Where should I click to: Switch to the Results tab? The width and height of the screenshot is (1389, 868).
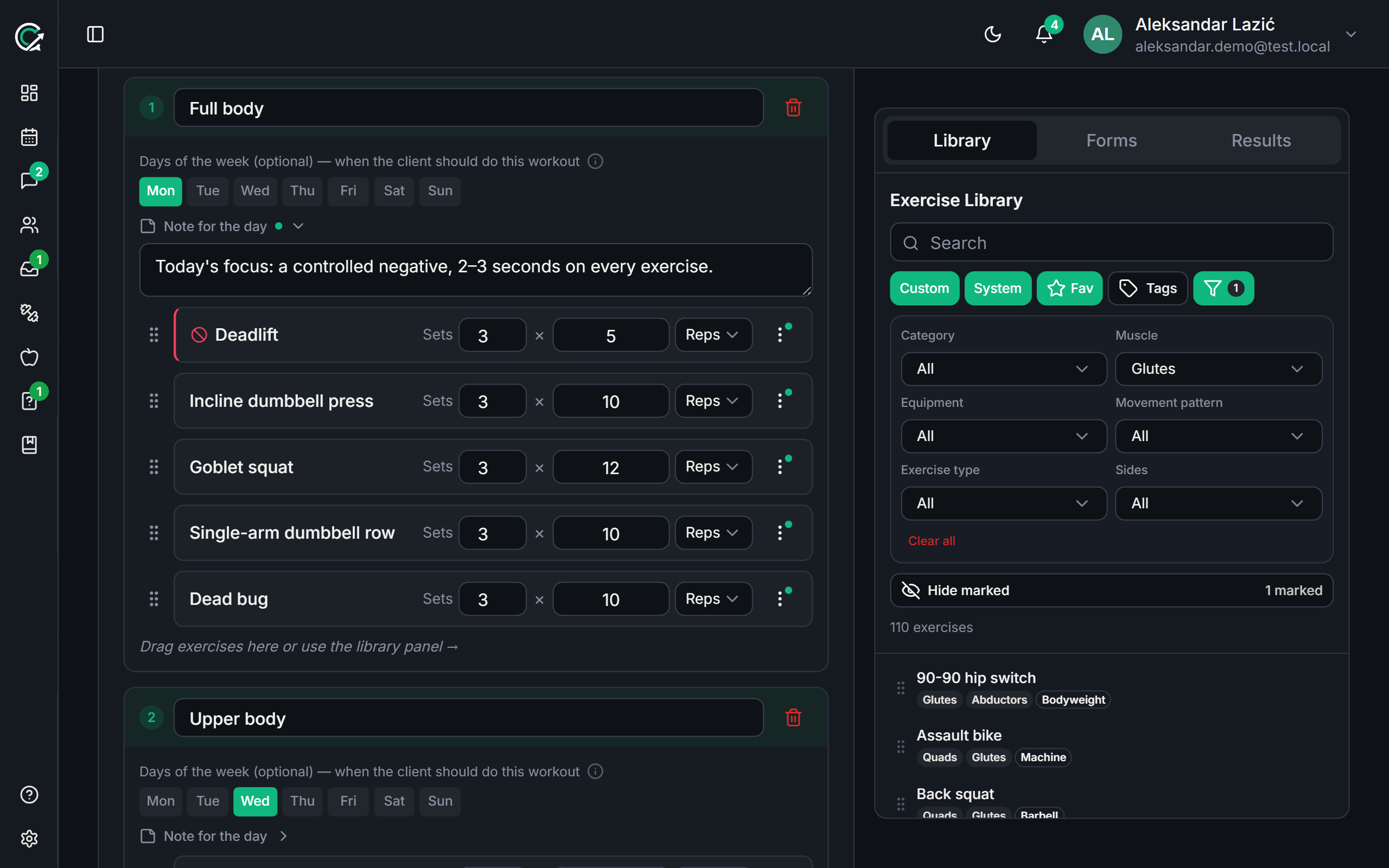tap(1261, 141)
